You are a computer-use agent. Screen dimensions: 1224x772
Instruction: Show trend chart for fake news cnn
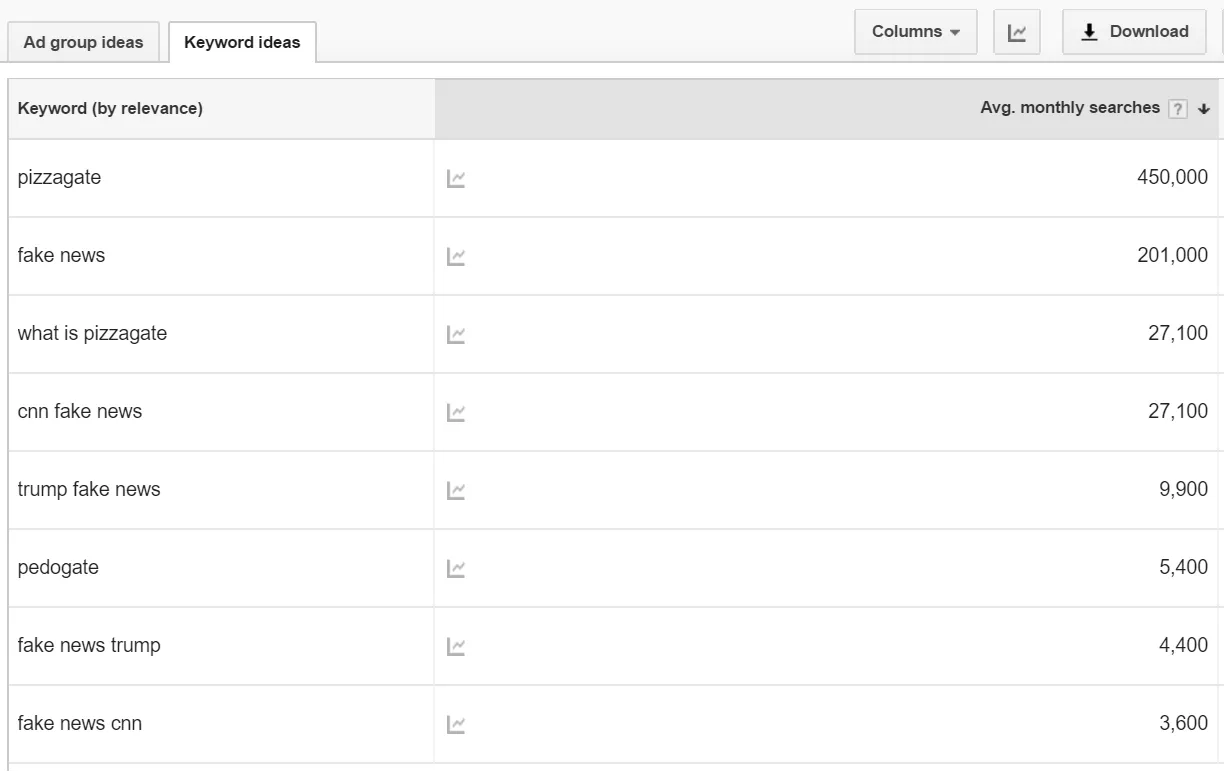456,725
